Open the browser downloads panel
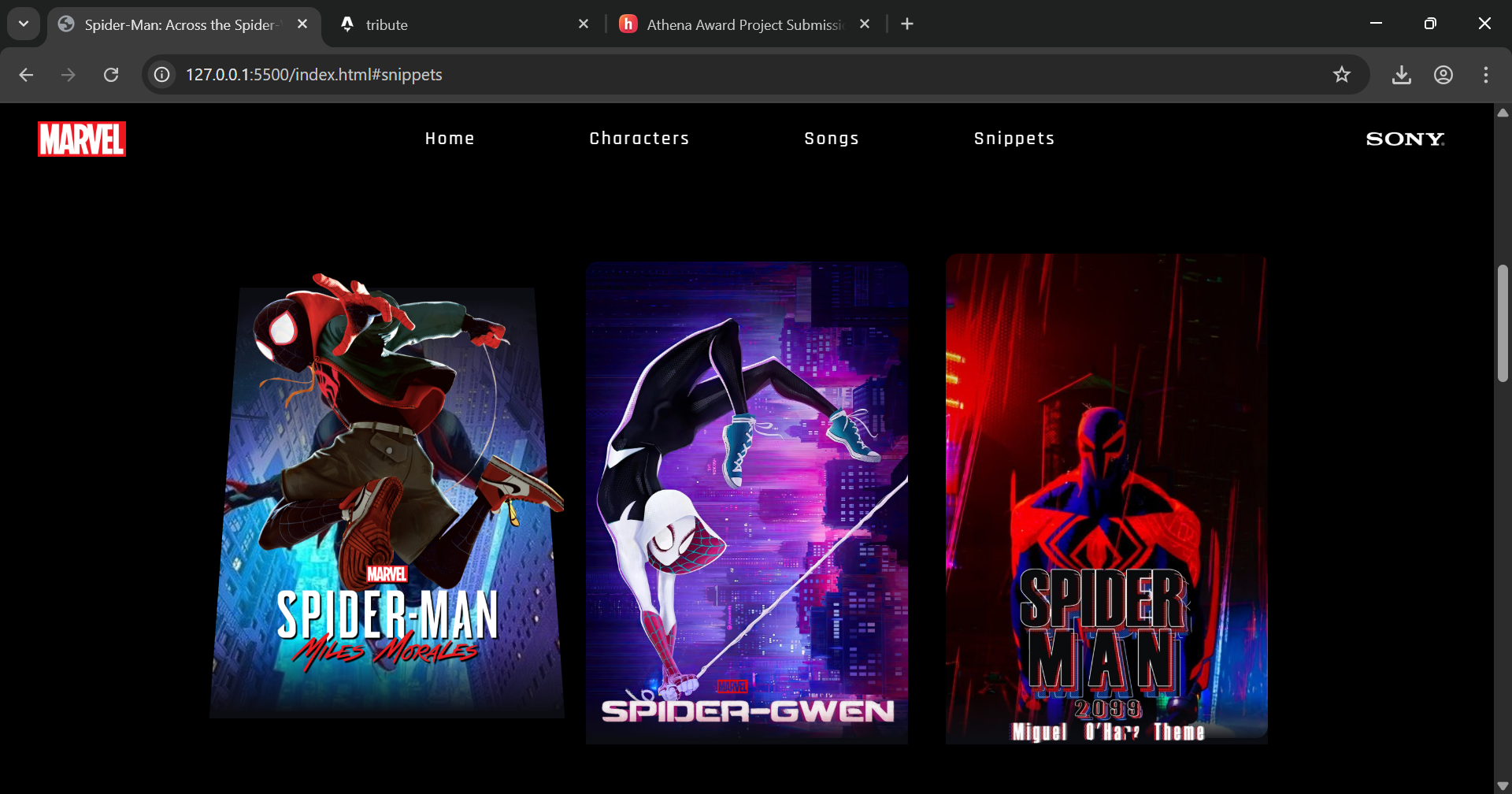 pos(1402,75)
